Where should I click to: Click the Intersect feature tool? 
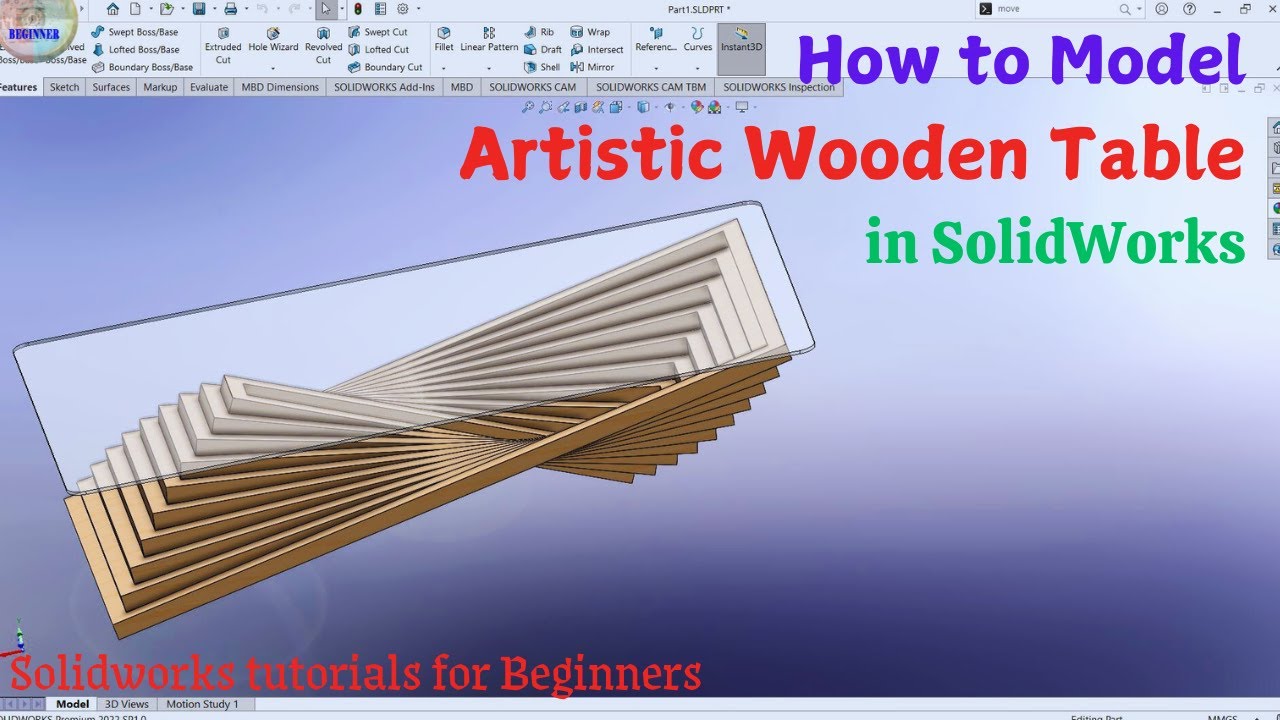coord(597,49)
